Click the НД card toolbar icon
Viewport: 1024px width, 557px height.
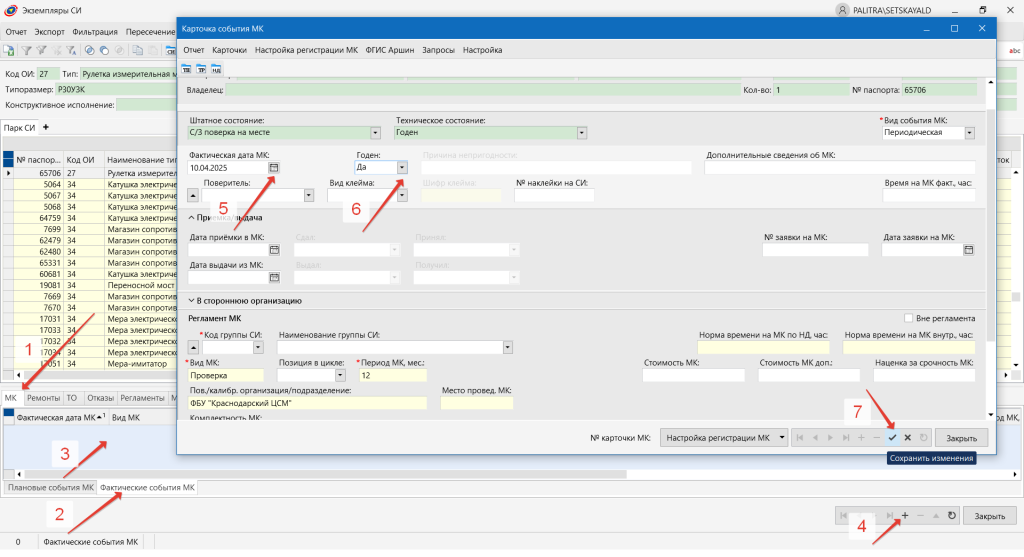tap(216, 69)
